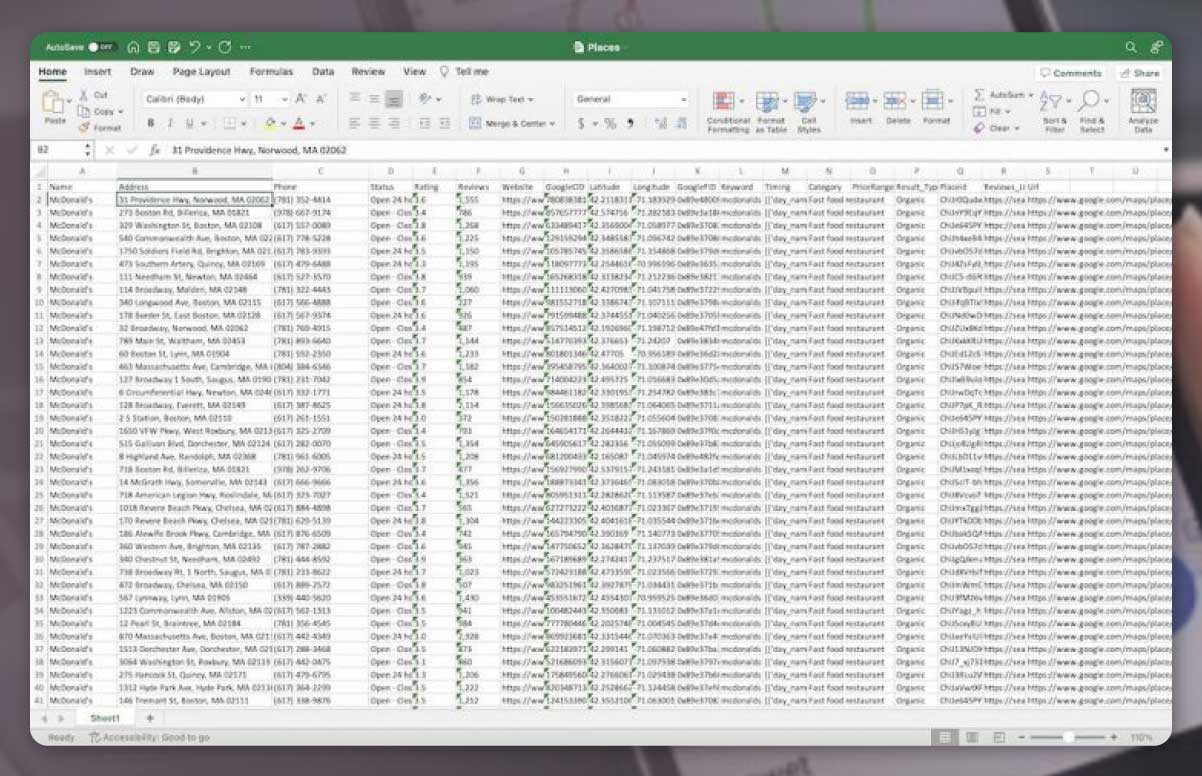This screenshot has width=1202, height=776.
Task: Click the Orientation text angle icon
Action: coord(425,99)
